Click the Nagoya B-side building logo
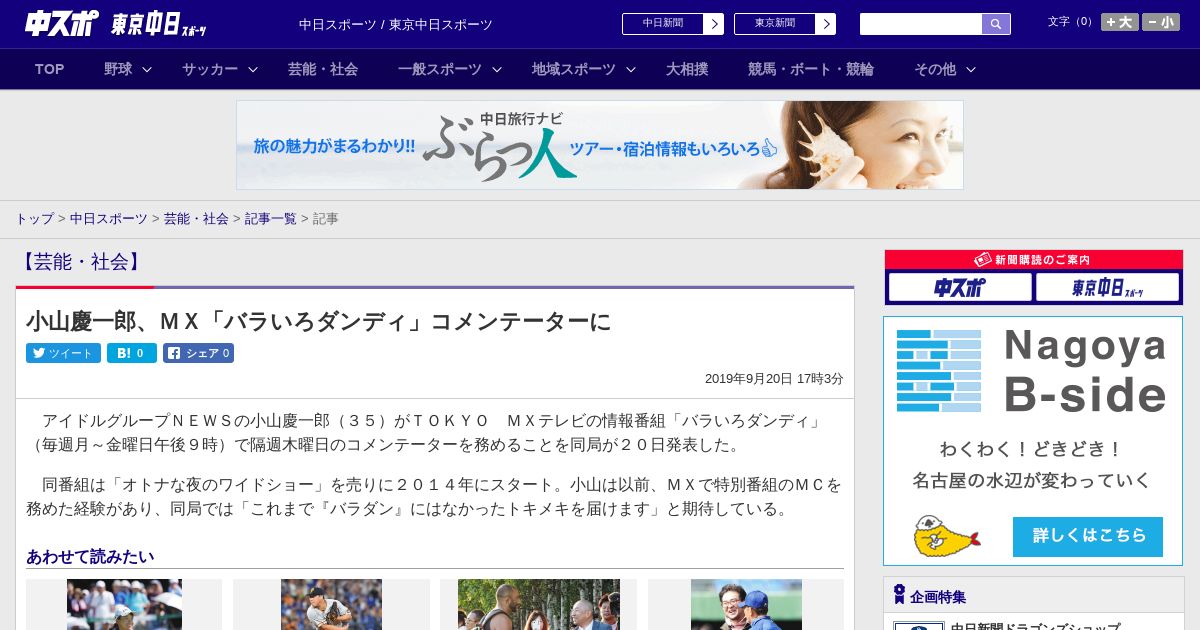Viewport: 1200px width, 630px height. 939,370
